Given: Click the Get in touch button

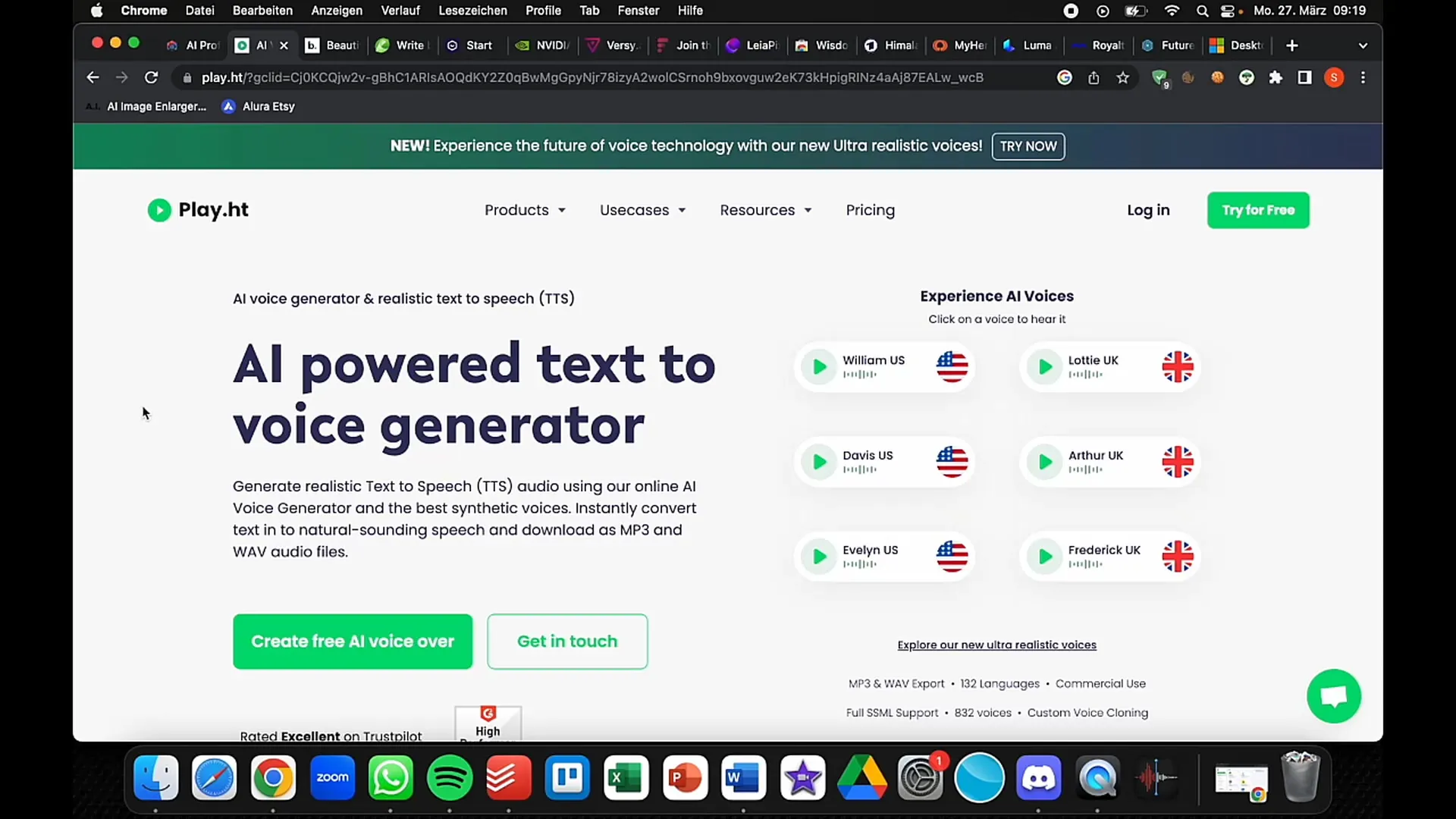Looking at the screenshot, I should pyautogui.click(x=567, y=641).
